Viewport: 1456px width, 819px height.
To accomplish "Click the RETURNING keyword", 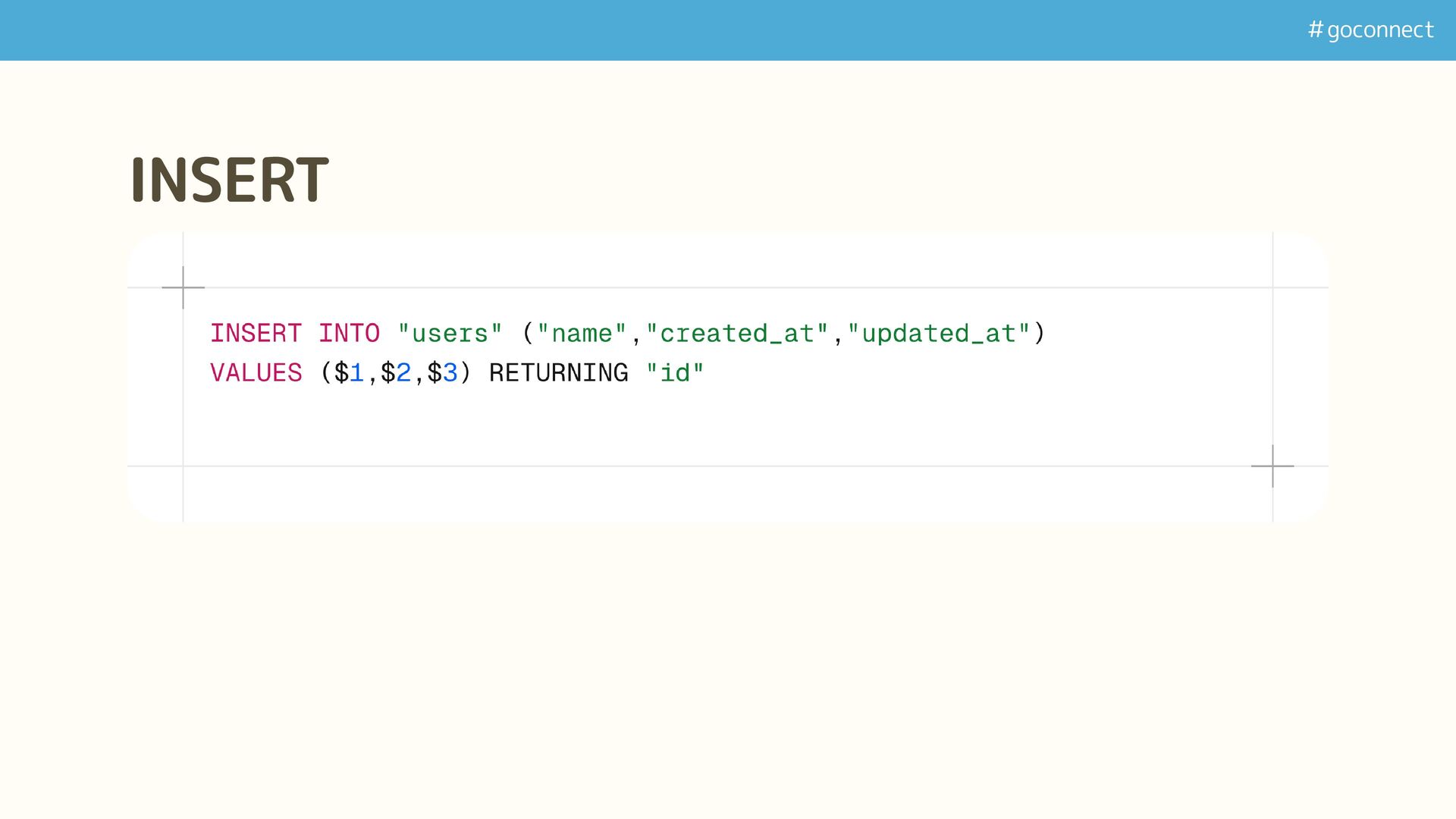I will 558,373.
